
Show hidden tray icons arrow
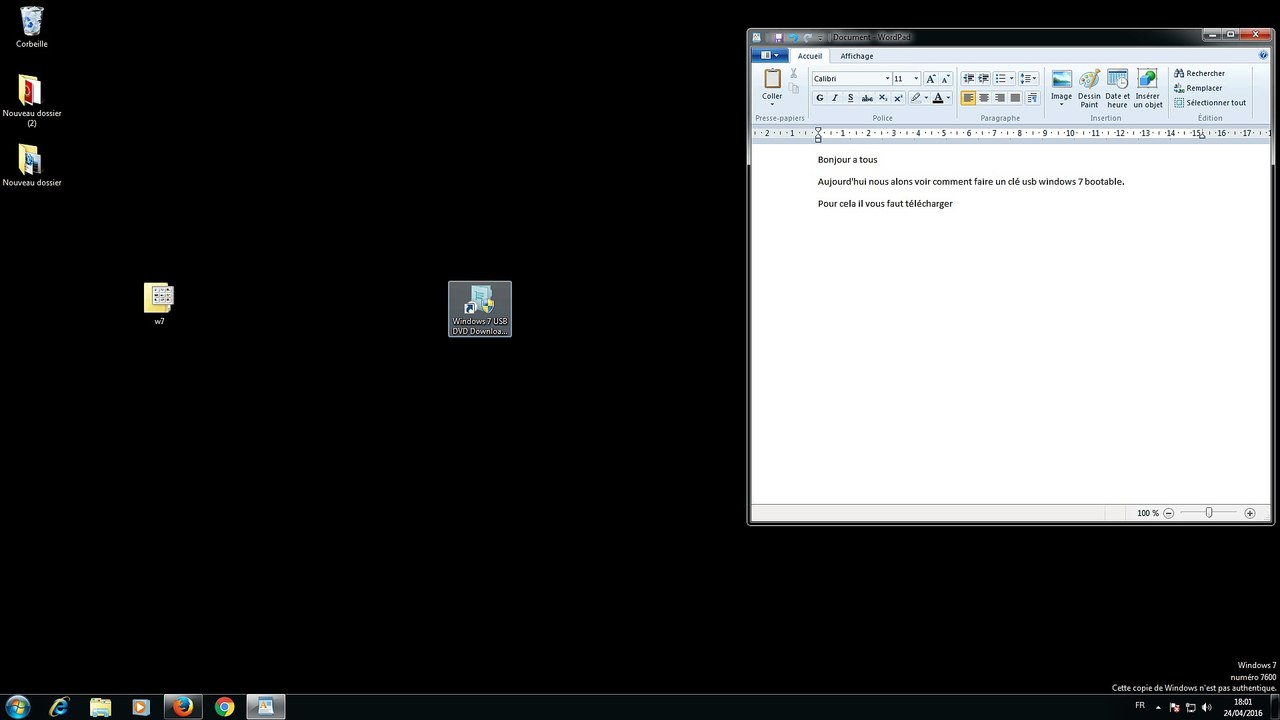click(1158, 707)
